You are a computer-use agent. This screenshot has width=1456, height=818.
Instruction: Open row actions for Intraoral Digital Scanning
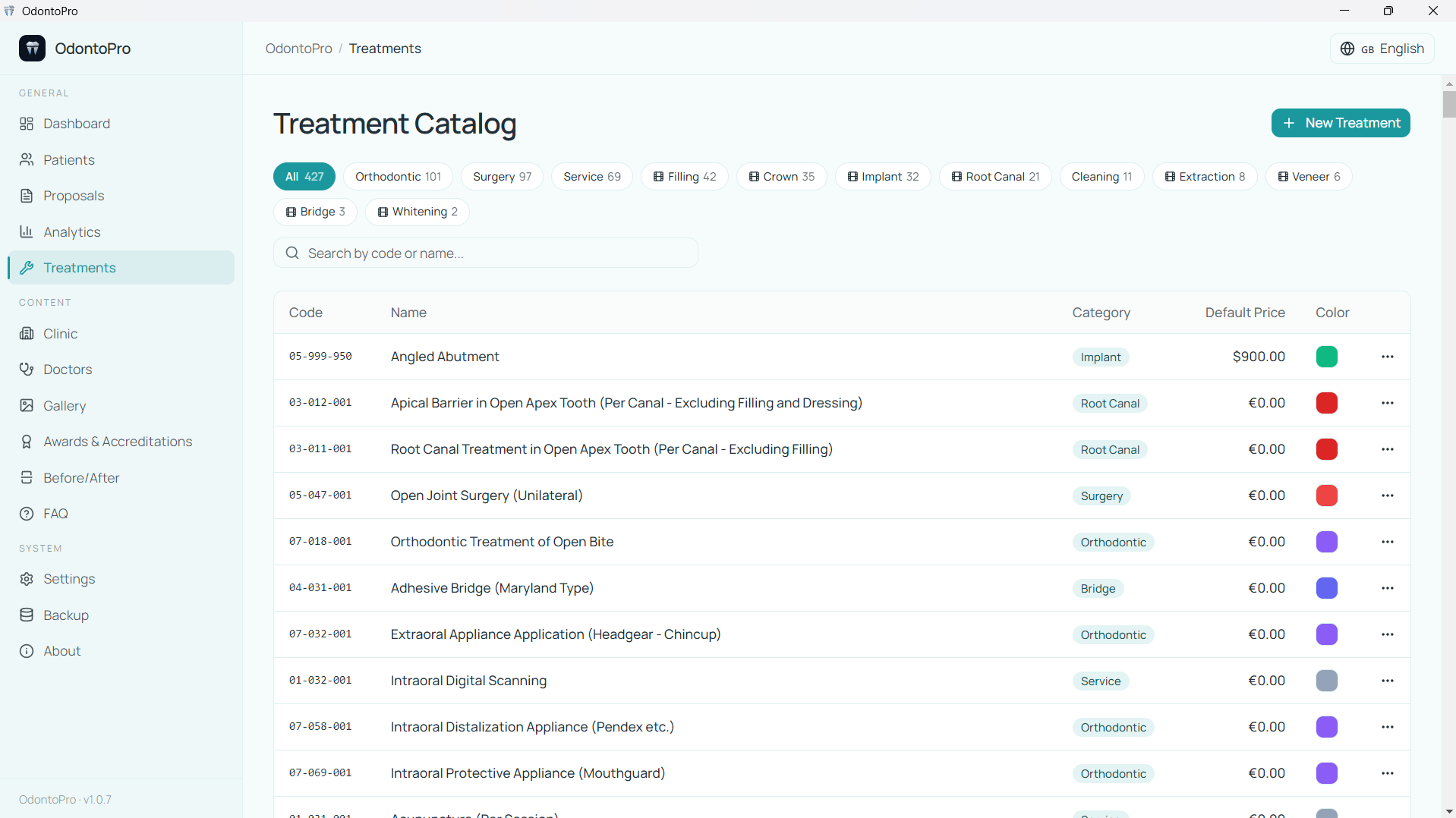pos(1388,681)
